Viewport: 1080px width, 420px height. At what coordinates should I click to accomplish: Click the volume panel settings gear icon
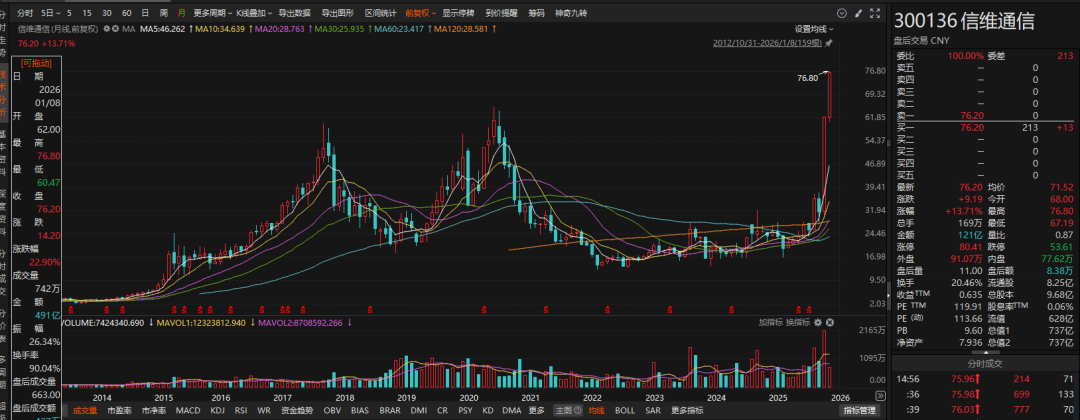pos(818,323)
